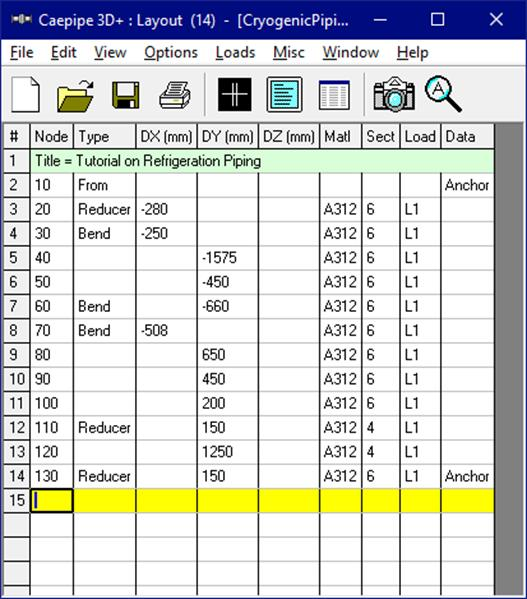
Task: Click the printer icon
Action: pos(175,95)
